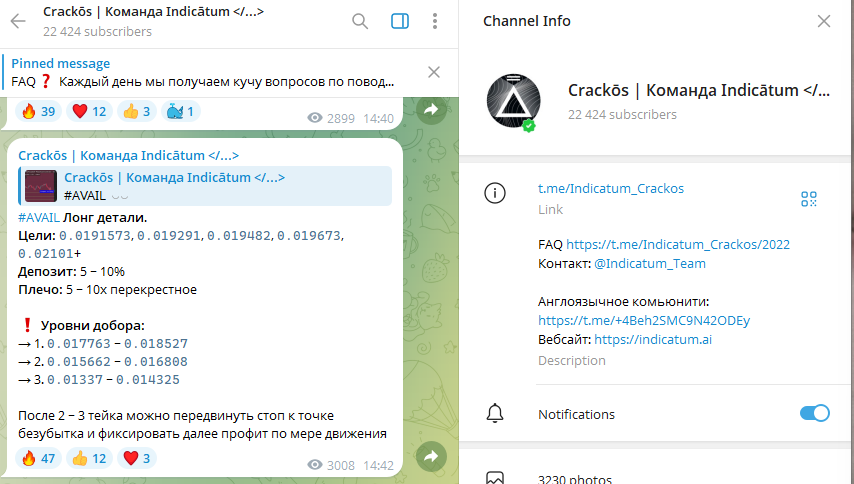
Task: Click the heart reaction with 12
Action: pyautogui.click(x=89, y=111)
